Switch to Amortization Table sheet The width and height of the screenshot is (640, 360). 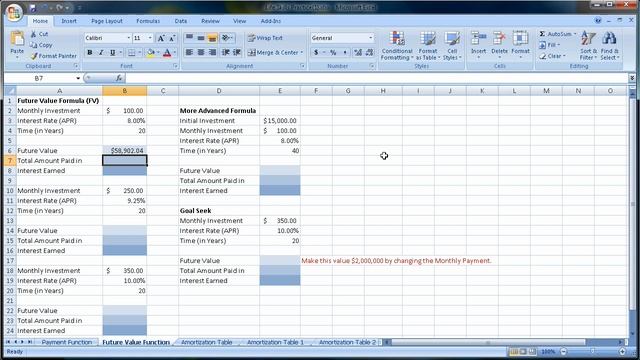pos(207,342)
